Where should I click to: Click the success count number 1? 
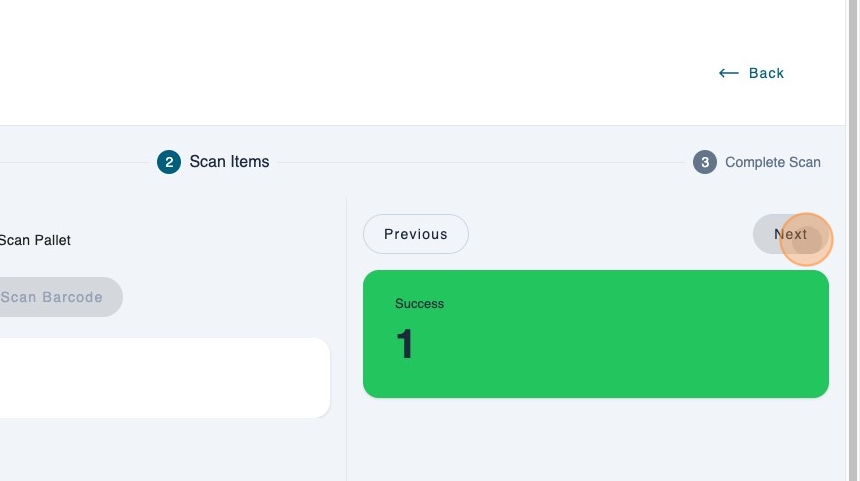coord(404,345)
